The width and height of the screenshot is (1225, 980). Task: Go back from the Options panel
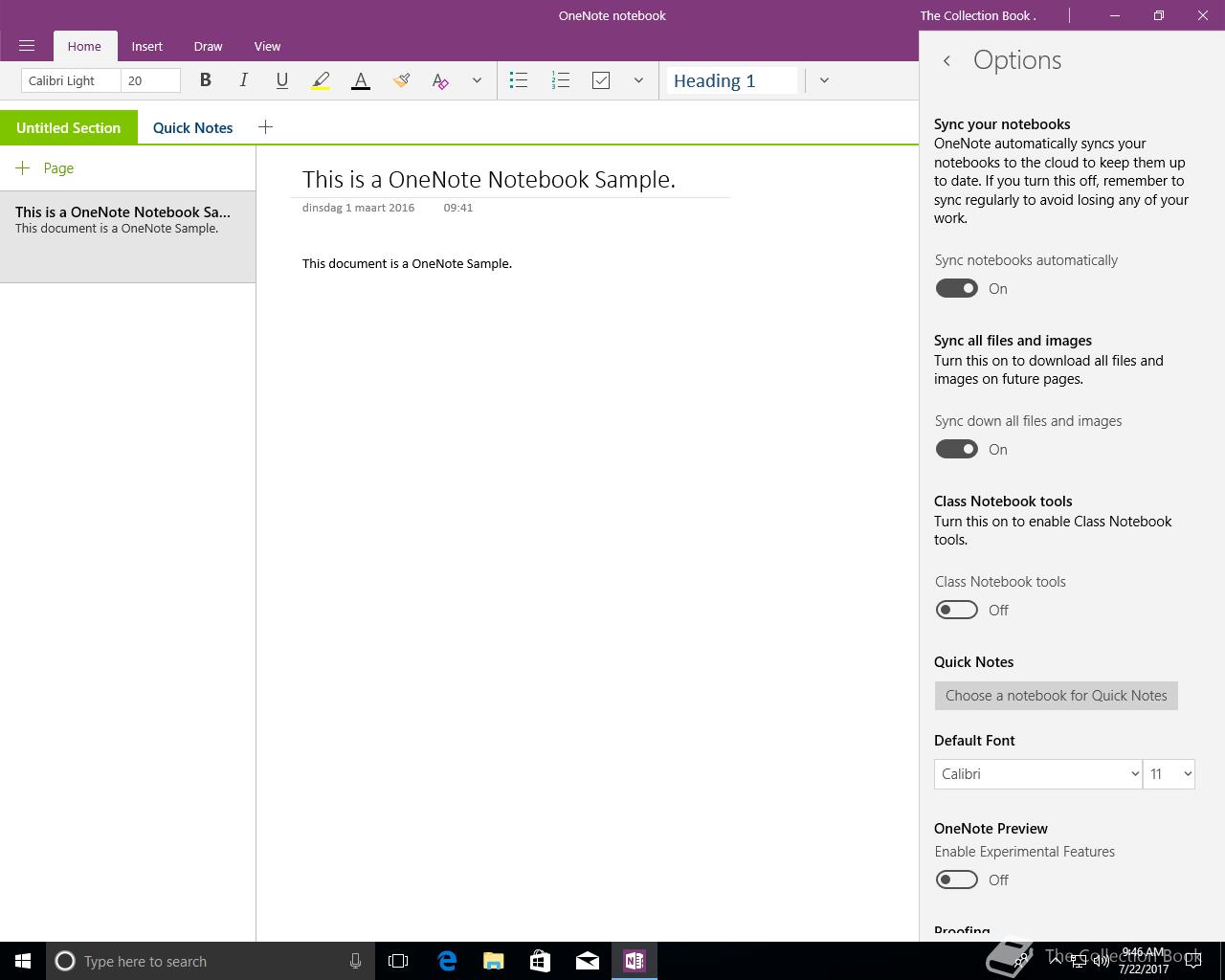coord(947,60)
